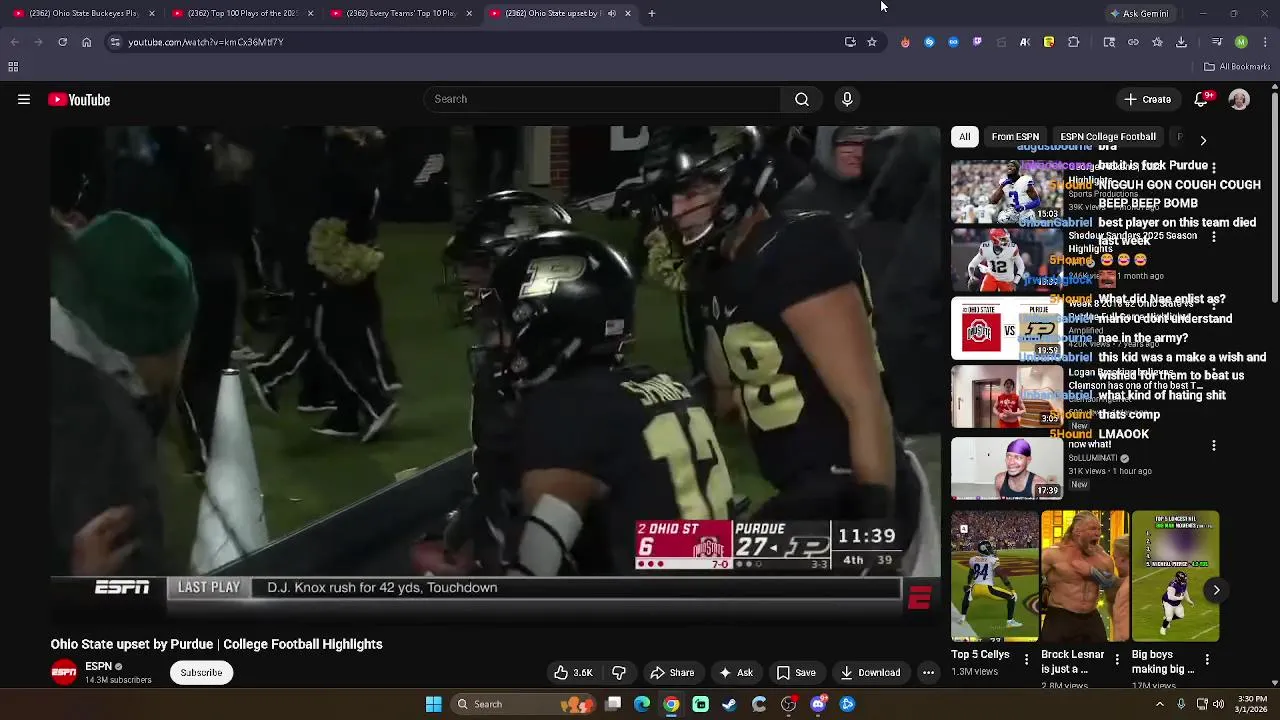The width and height of the screenshot is (1280, 720).
Task: Open Chrome extensions puzzle icon
Action: pos(1073,42)
